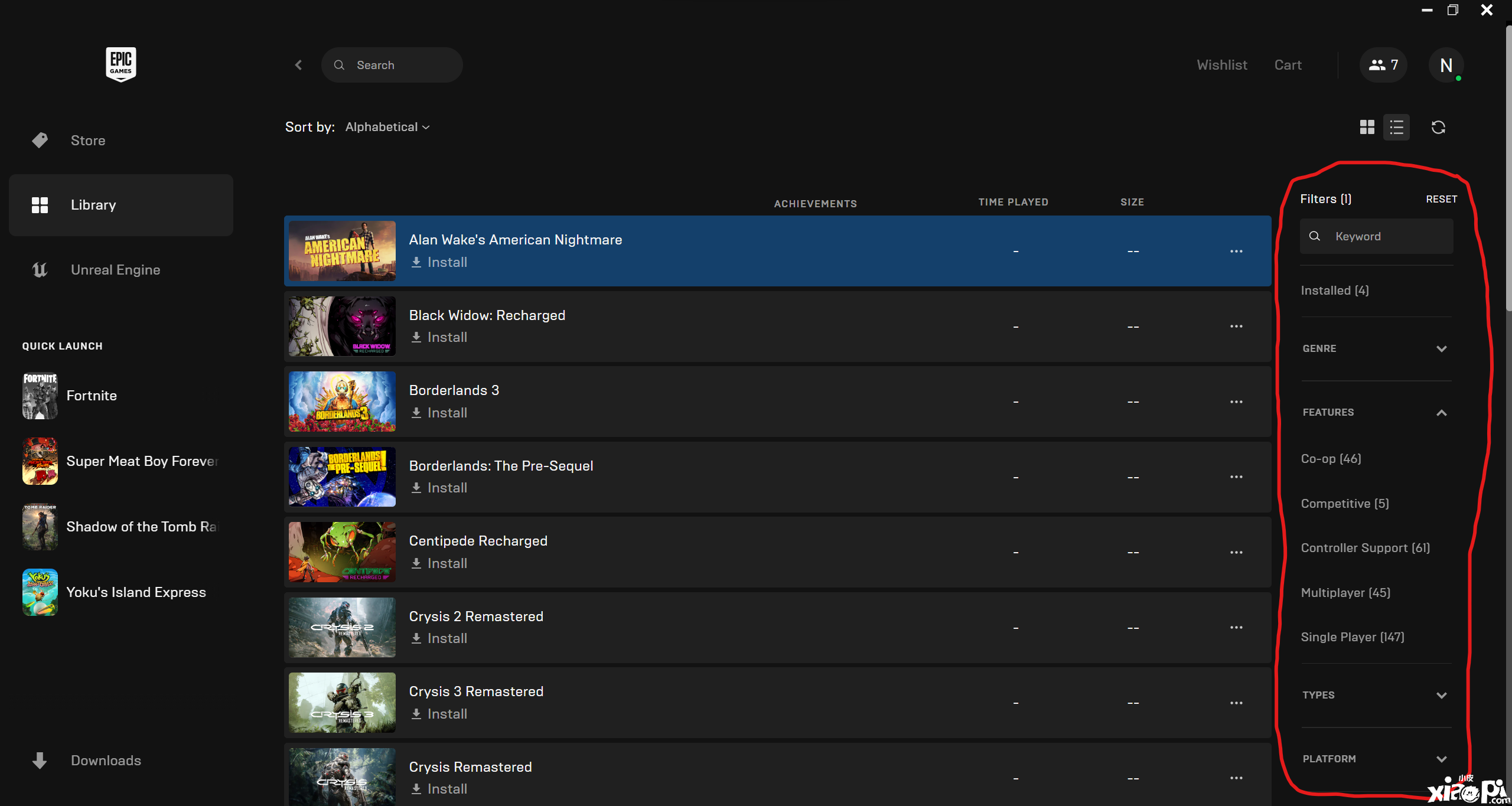The image size is (1512, 806).
Task: Install Centipede Recharged
Action: [439, 563]
